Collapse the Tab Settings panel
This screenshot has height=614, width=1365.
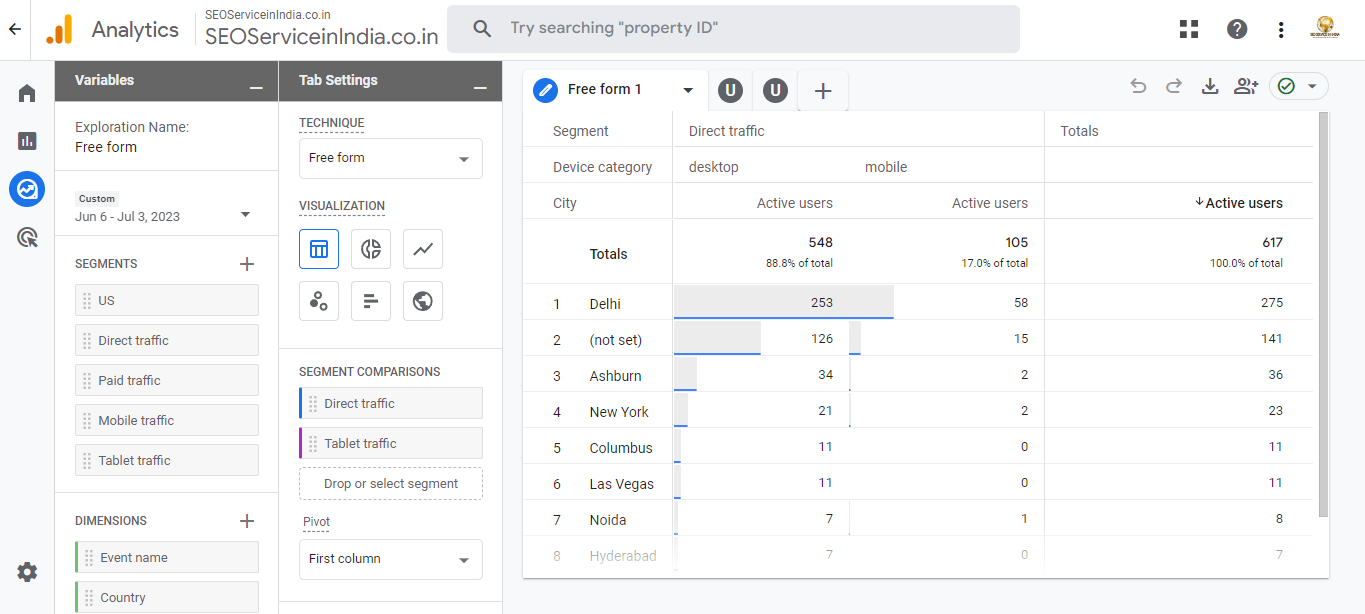pyautogui.click(x=480, y=87)
